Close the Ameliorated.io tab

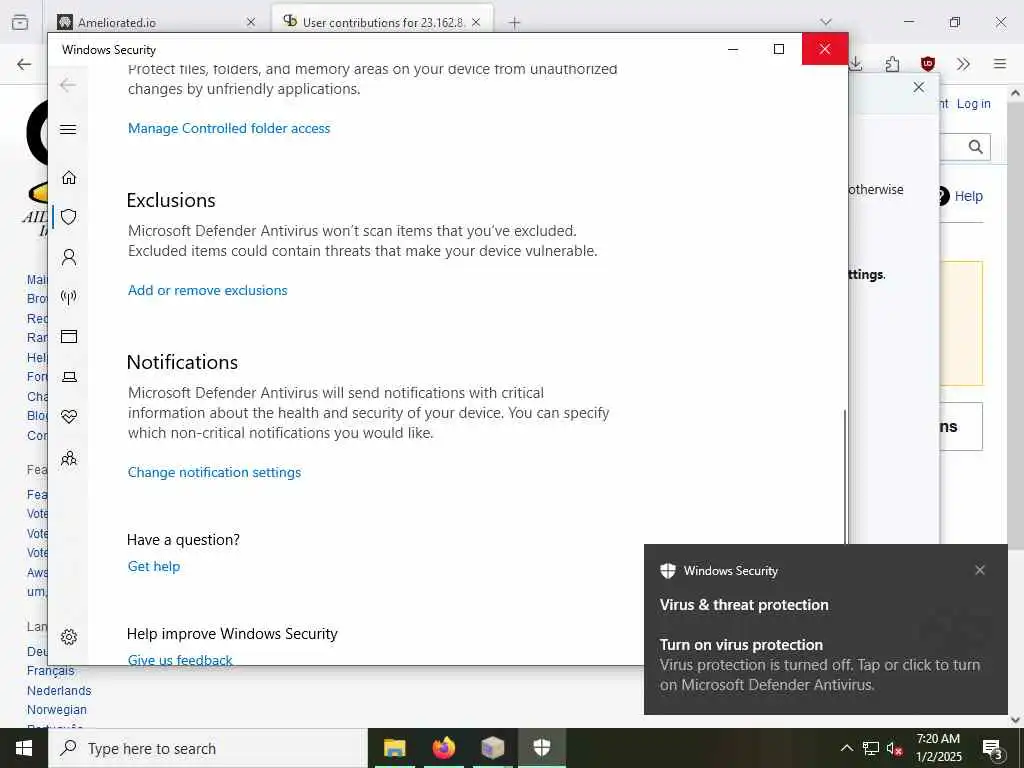251,22
